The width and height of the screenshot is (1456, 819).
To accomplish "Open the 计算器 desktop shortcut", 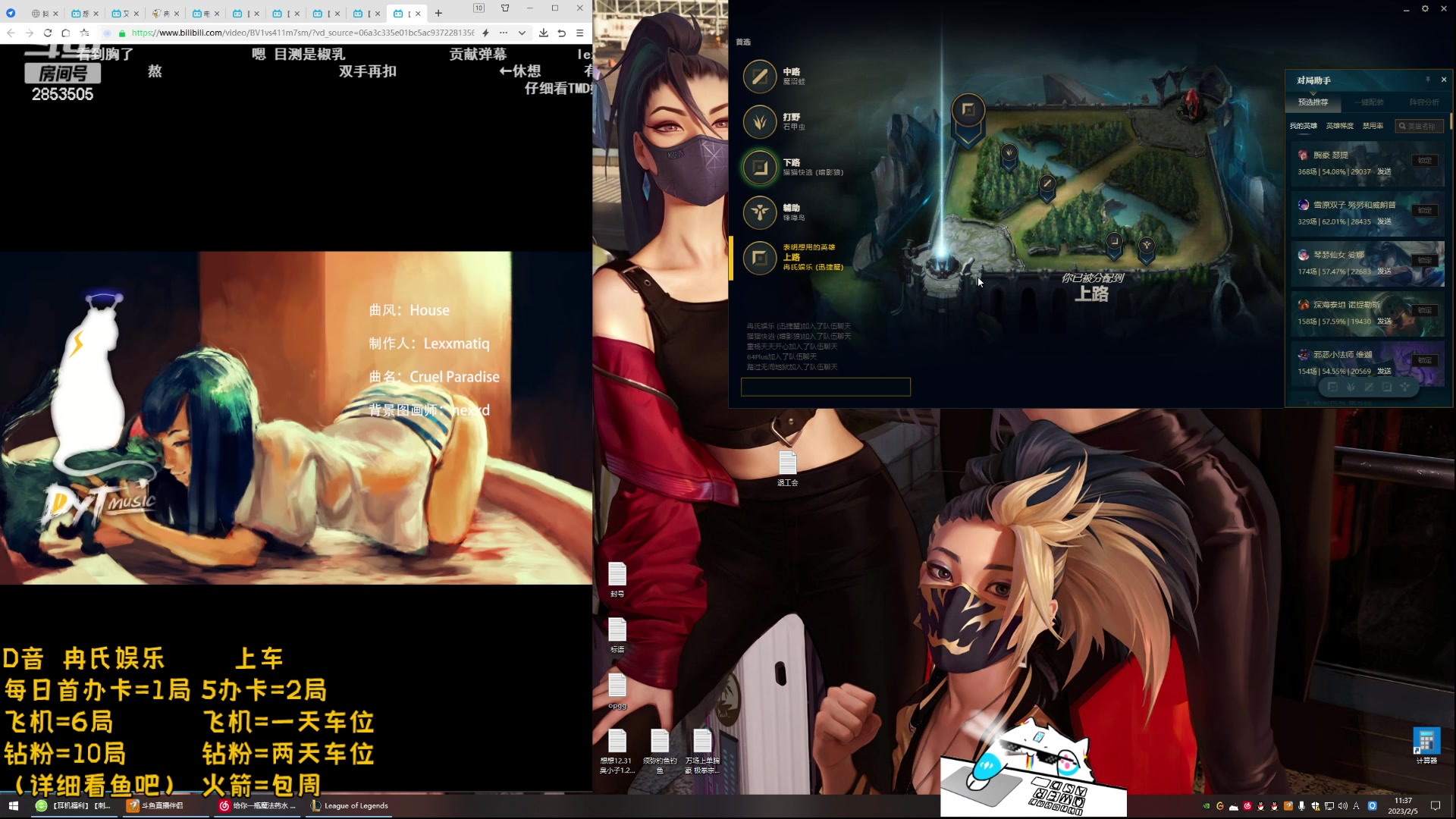I will [1426, 745].
